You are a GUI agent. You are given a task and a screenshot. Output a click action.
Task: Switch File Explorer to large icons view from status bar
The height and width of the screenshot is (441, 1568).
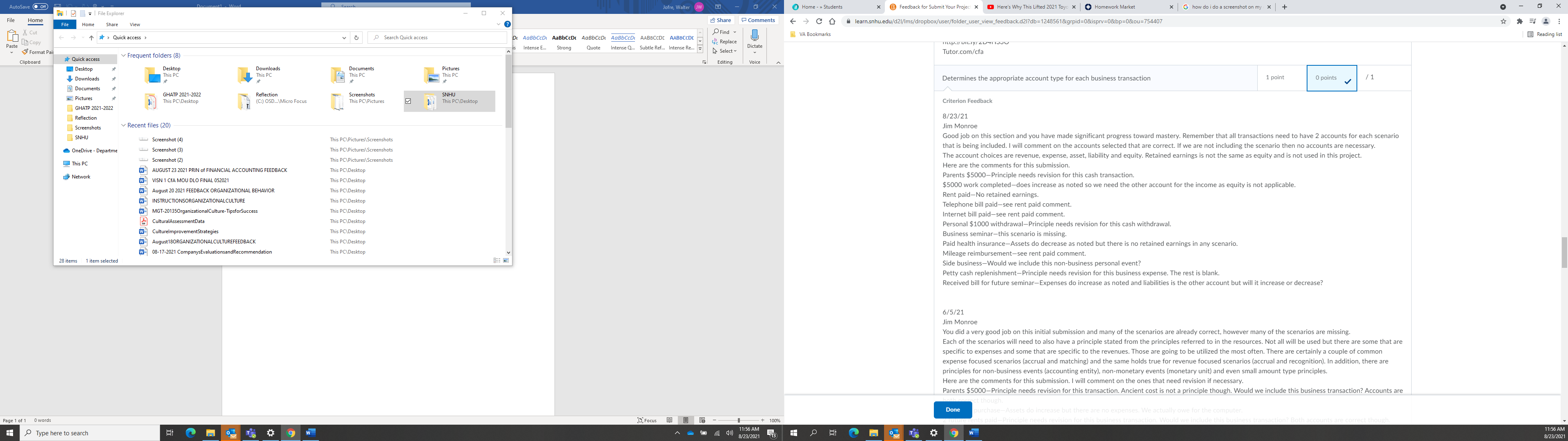(x=505, y=261)
